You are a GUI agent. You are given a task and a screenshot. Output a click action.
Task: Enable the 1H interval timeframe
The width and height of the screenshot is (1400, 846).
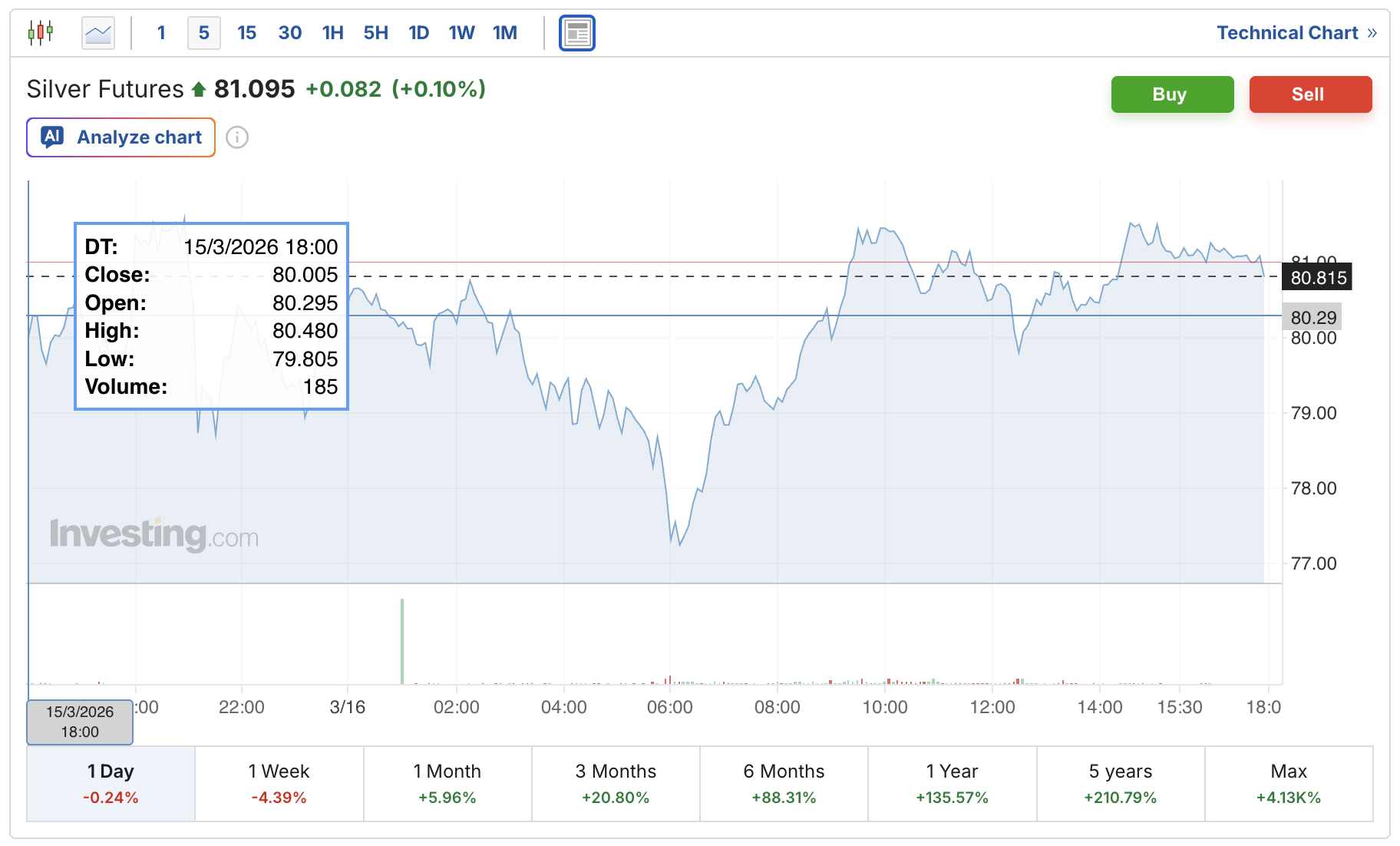(x=332, y=32)
